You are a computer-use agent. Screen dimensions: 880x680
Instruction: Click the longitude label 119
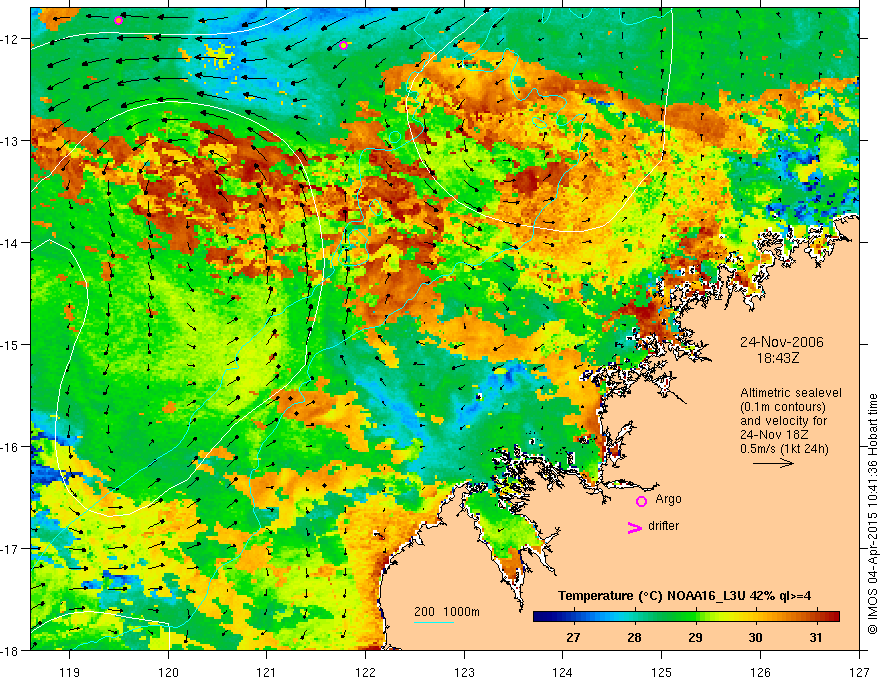pyautogui.click(x=70, y=672)
